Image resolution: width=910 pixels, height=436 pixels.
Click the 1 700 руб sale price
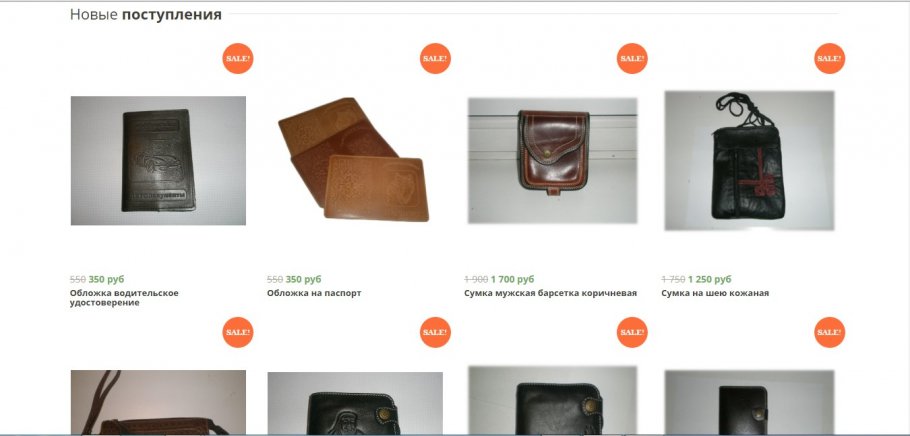point(512,279)
